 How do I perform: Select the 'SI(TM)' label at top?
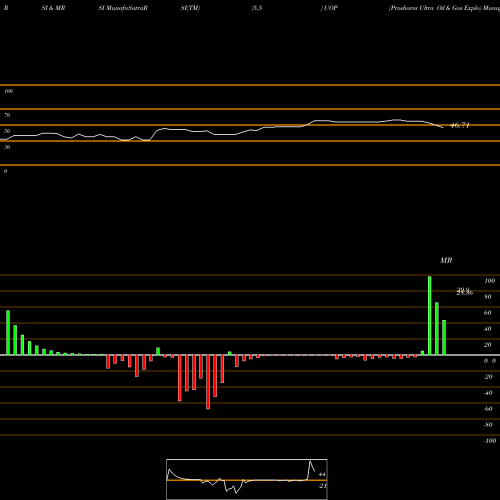[x=190, y=8]
